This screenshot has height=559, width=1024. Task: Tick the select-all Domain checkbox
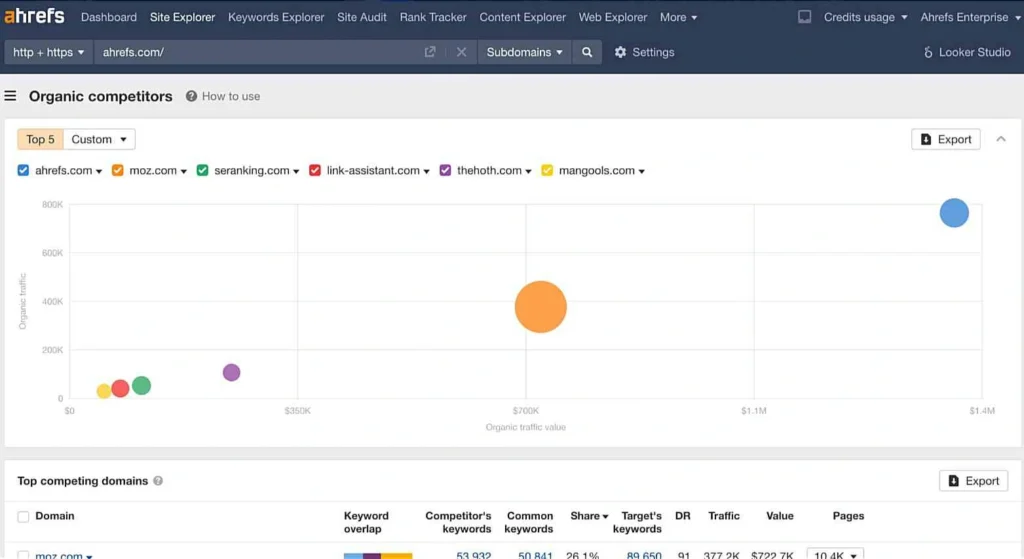click(24, 517)
